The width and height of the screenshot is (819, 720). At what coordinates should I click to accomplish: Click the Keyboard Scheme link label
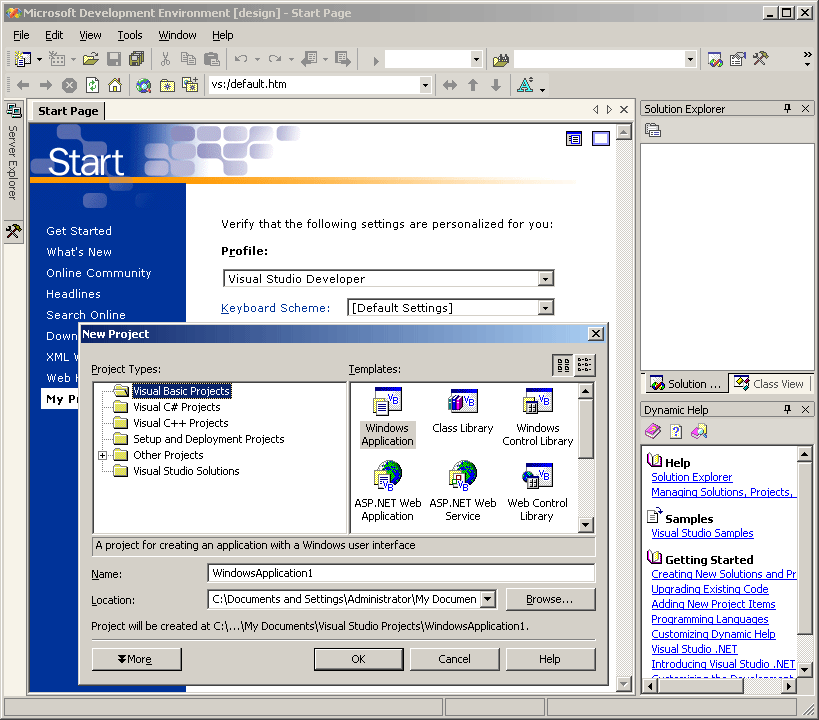point(275,308)
